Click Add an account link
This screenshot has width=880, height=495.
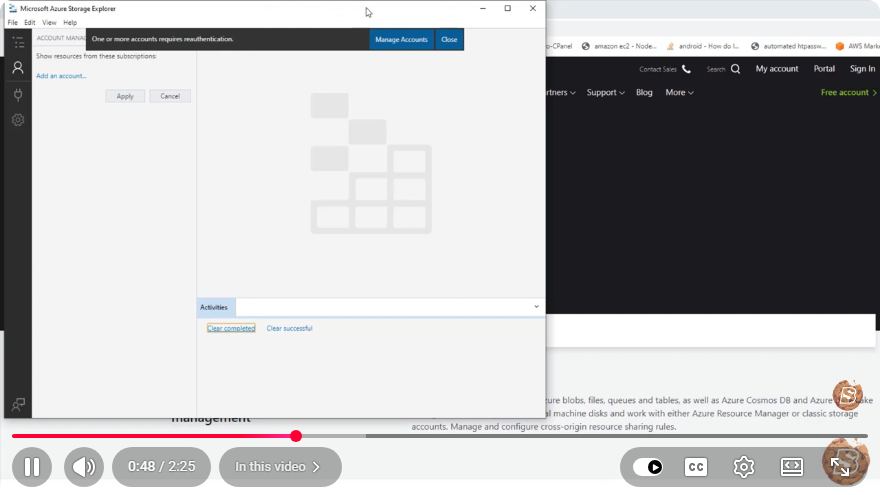(x=61, y=76)
